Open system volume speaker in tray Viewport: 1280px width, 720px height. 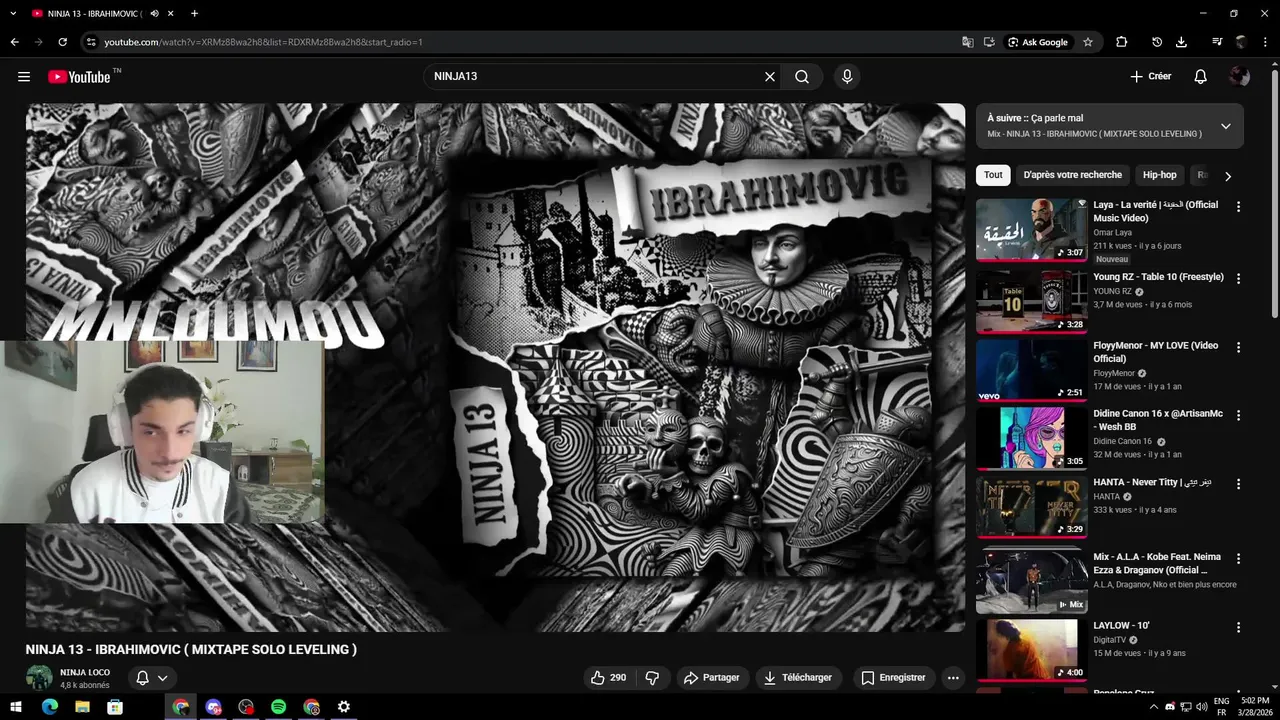(x=1201, y=707)
